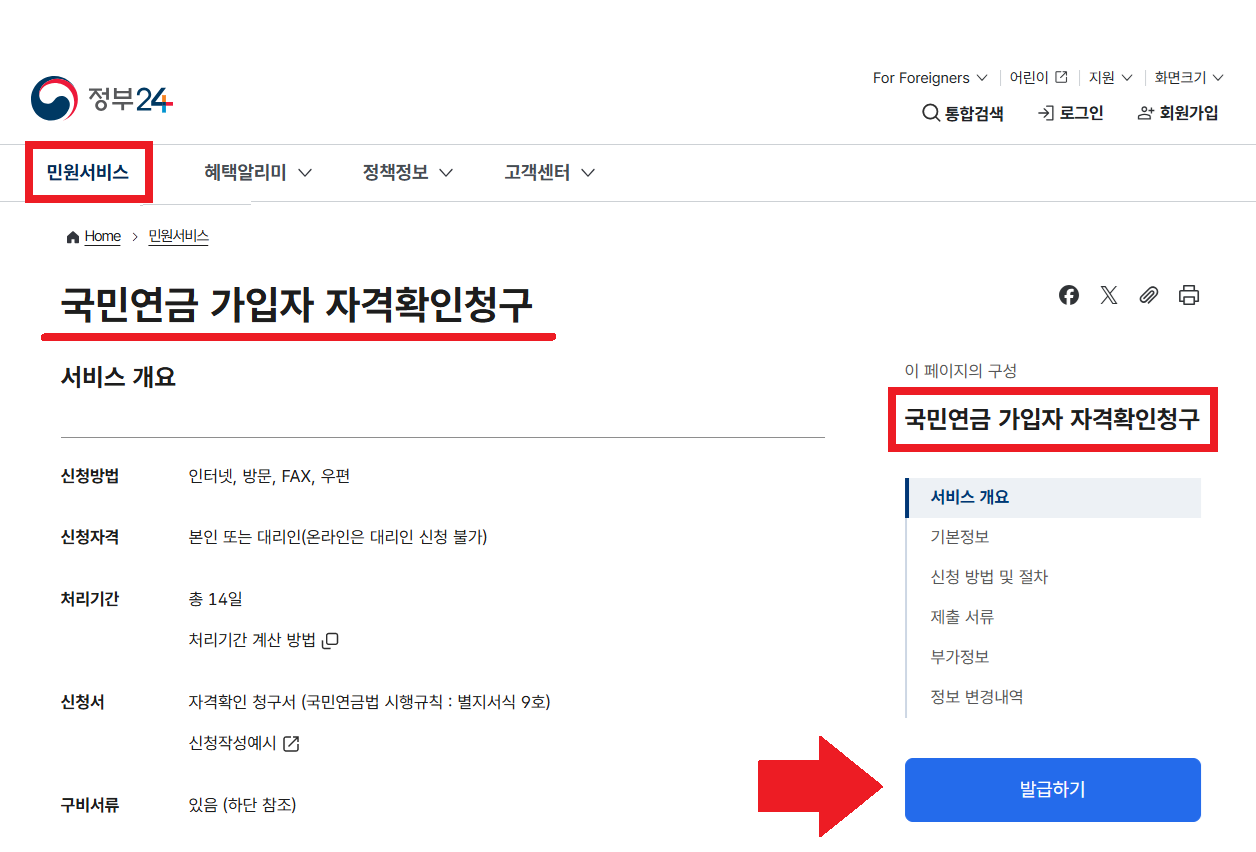The image size is (1256, 852).
Task: Open 신청작성예시 via its external link icon
Action: (x=289, y=743)
